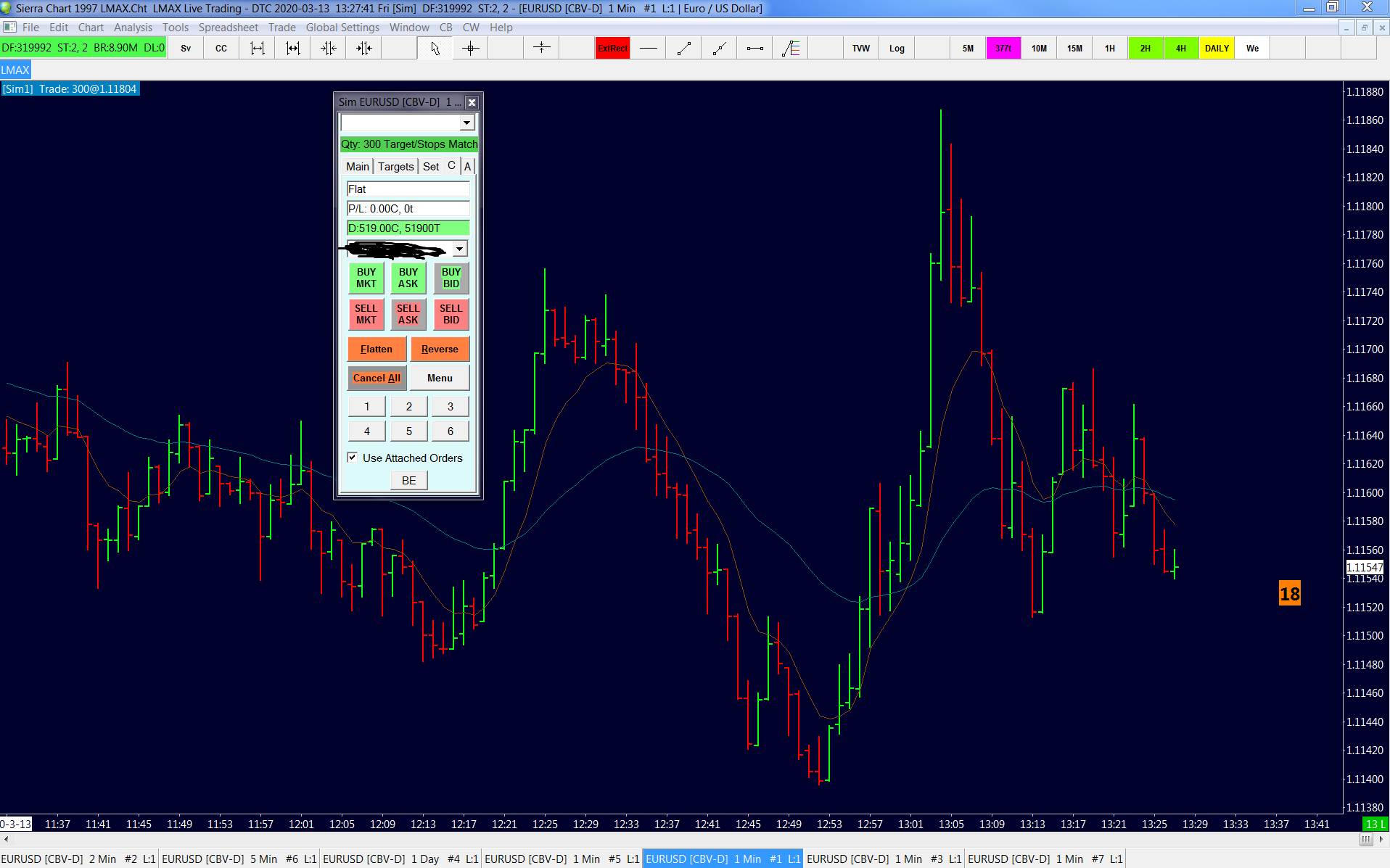This screenshot has width=1390, height=868.
Task: Select the horizontal segment drawing tool
Action: coord(754,49)
